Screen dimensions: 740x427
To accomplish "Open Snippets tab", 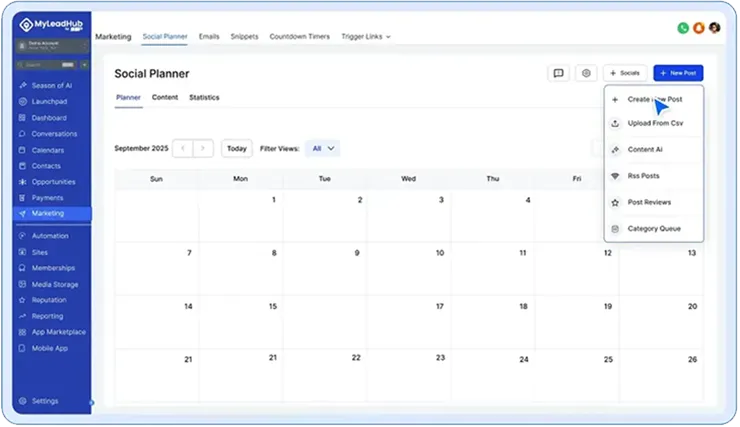I will (x=244, y=36).
